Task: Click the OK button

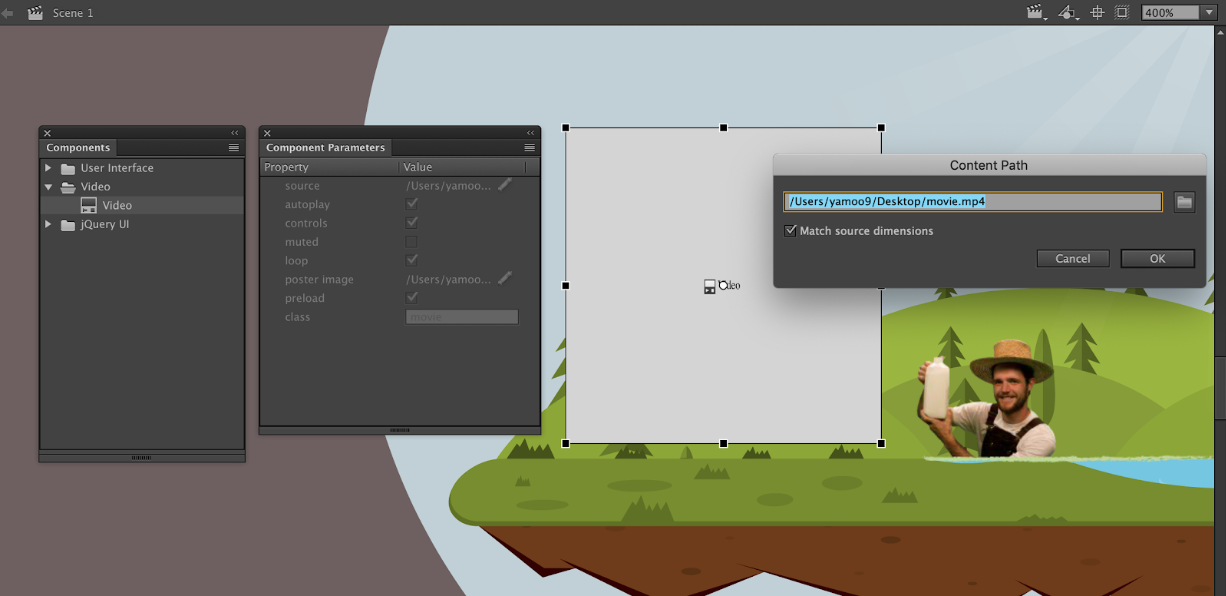Action: pyautogui.click(x=1157, y=259)
